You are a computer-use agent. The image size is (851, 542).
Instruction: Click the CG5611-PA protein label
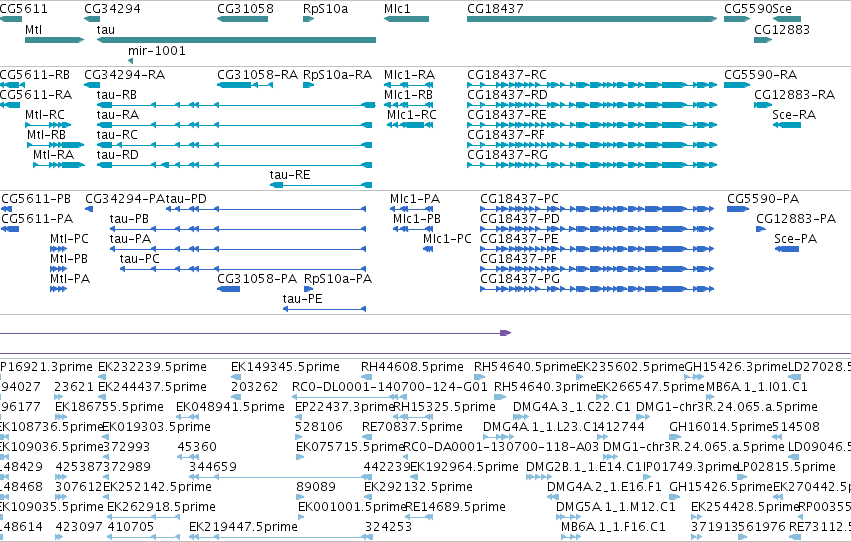37,219
